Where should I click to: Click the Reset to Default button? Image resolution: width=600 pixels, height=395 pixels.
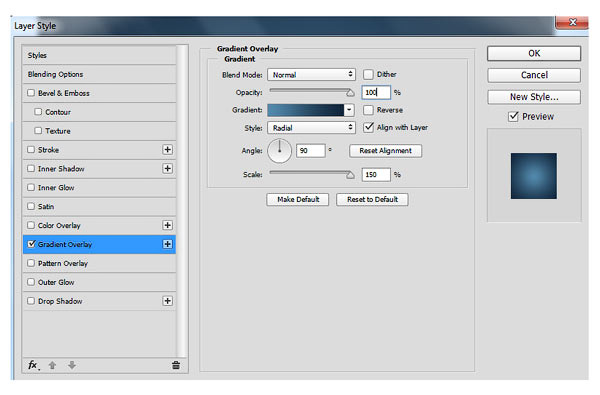(372, 199)
